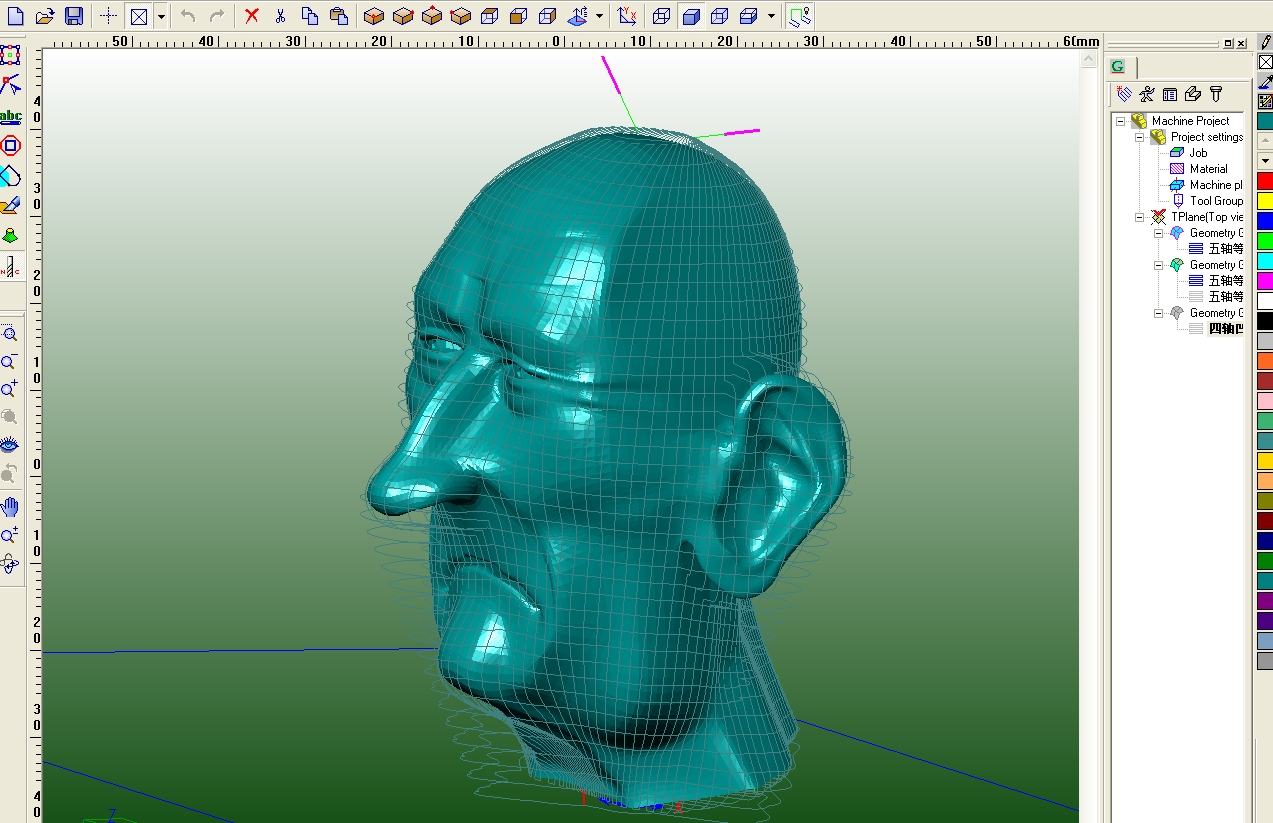Click the running figure icon in panel toolbar
Screen dimensions: 1273x823
(1146, 94)
